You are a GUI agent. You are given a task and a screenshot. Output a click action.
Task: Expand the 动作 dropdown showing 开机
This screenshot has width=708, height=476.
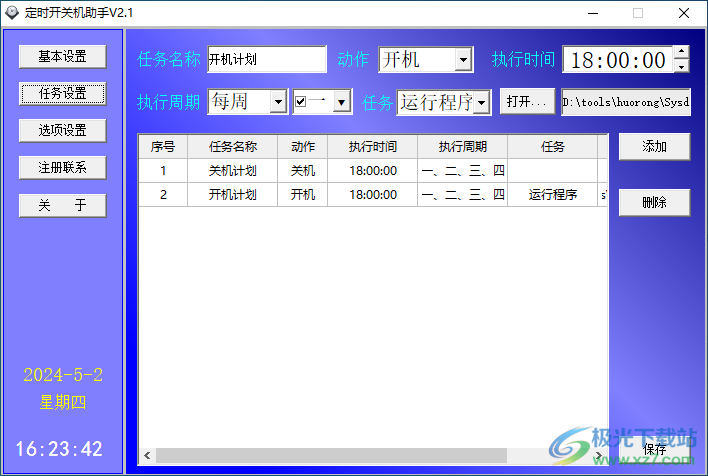point(463,60)
